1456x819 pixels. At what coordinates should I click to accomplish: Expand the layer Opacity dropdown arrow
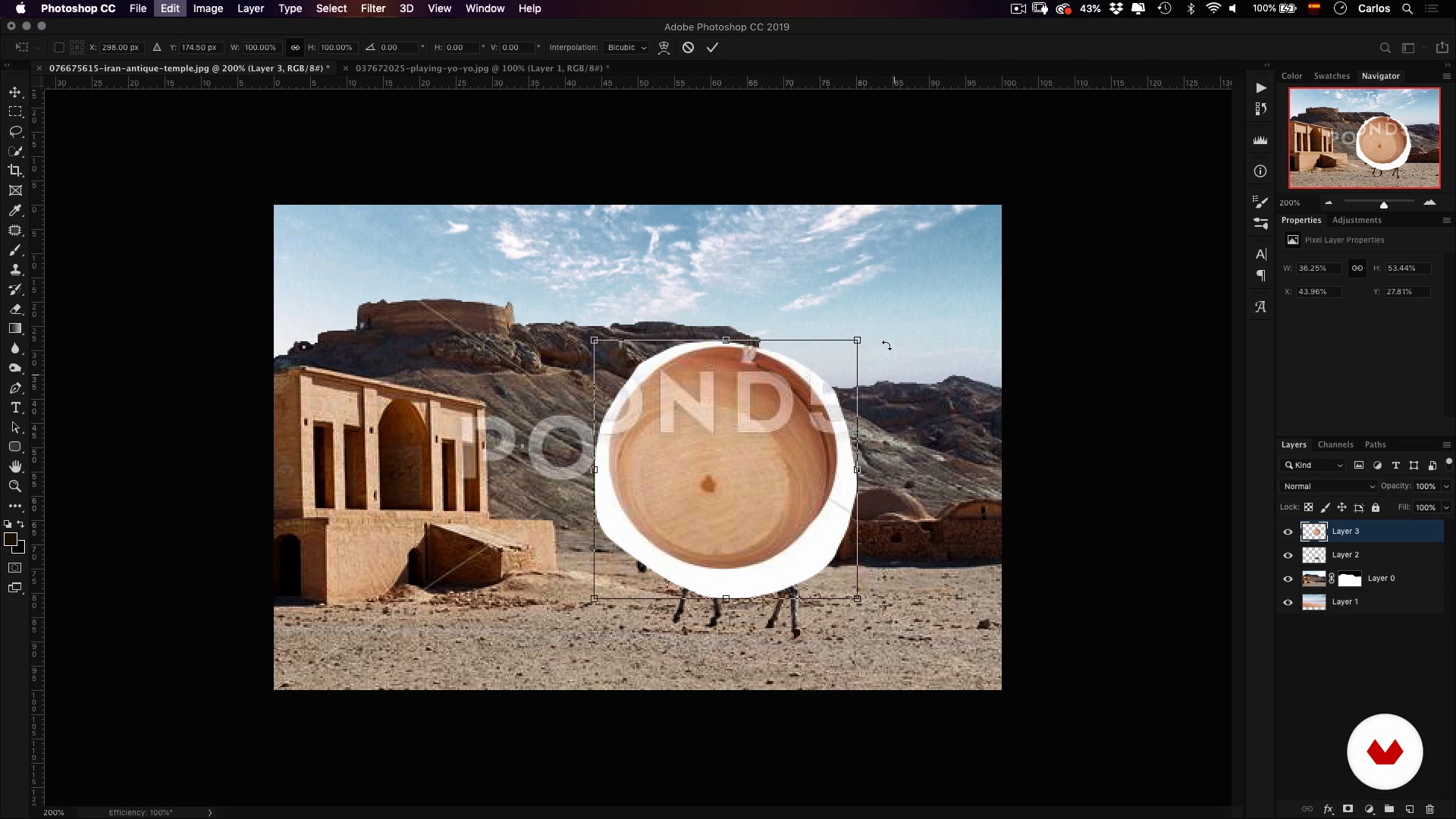pyautogui.click(x=1446, y=486)
